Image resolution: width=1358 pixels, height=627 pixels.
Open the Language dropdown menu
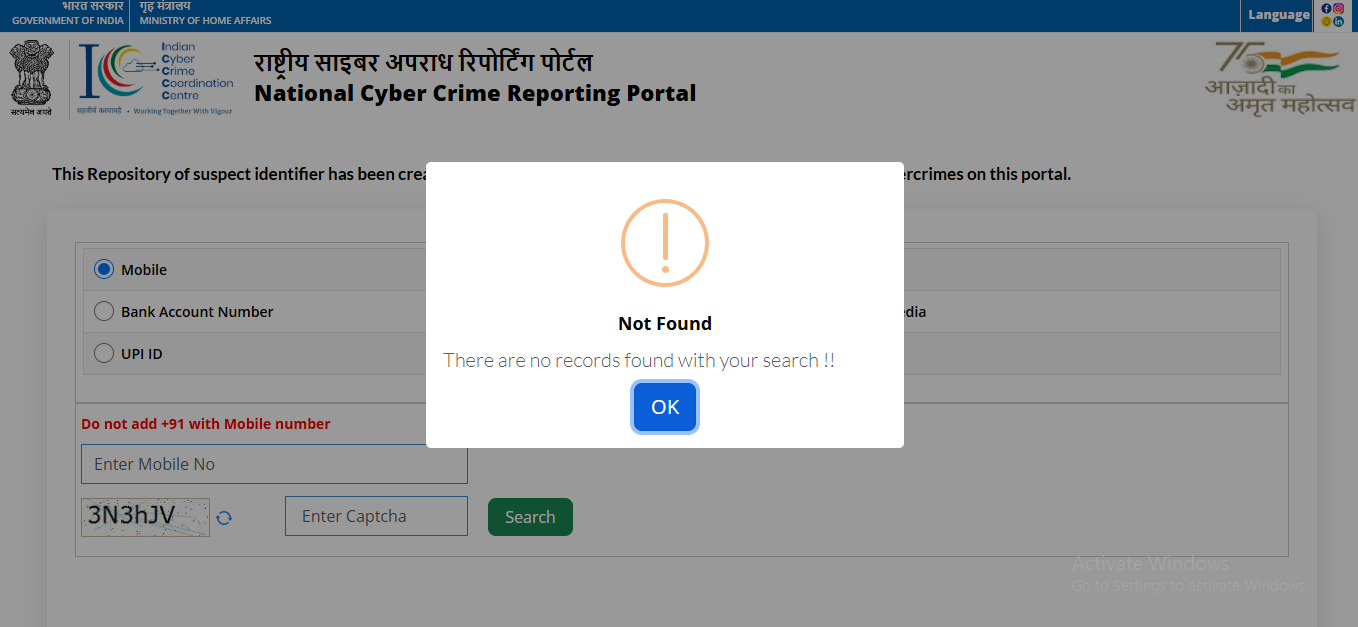pos(1278,15)
